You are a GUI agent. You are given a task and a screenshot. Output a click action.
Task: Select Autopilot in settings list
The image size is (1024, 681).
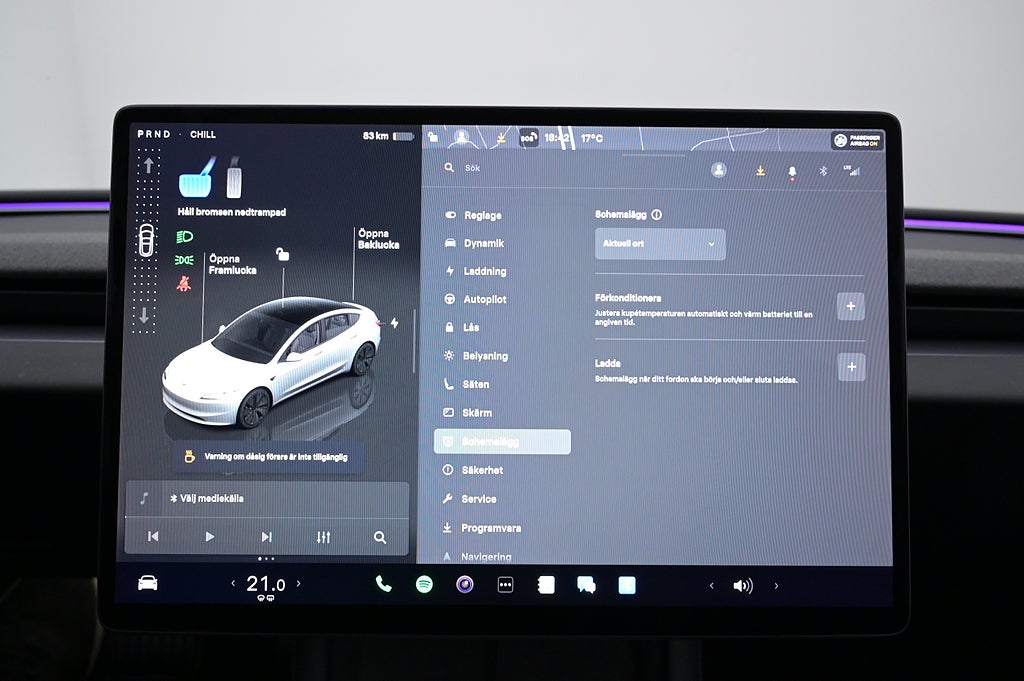click(484, 300)
